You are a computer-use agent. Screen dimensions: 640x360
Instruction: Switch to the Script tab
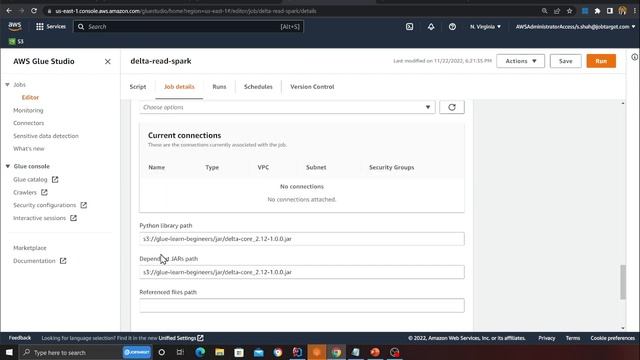(138, 87)
